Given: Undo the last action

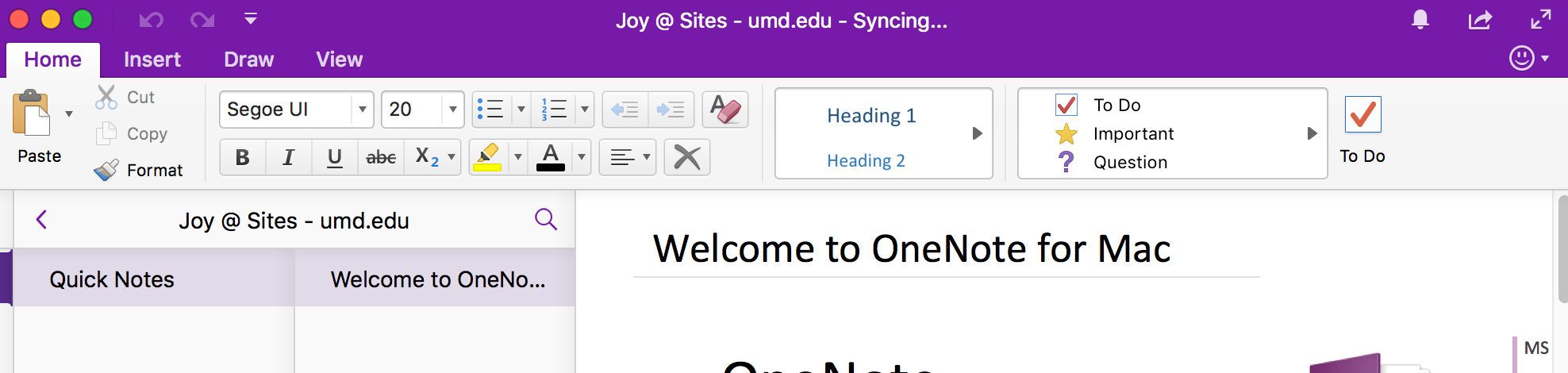Looking at the screenshot, I should 151,19.
